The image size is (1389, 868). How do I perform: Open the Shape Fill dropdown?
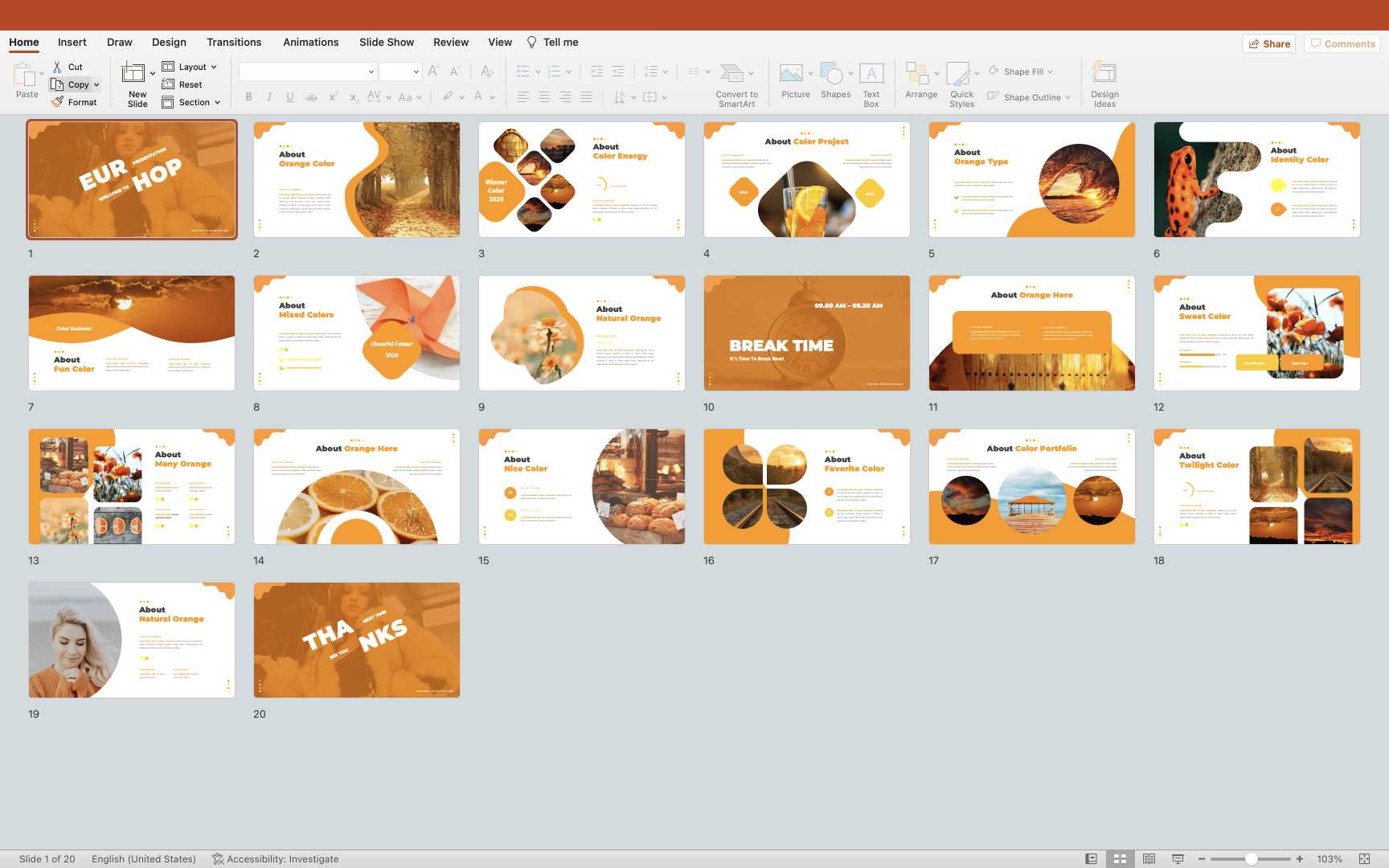coord(1050,72)
